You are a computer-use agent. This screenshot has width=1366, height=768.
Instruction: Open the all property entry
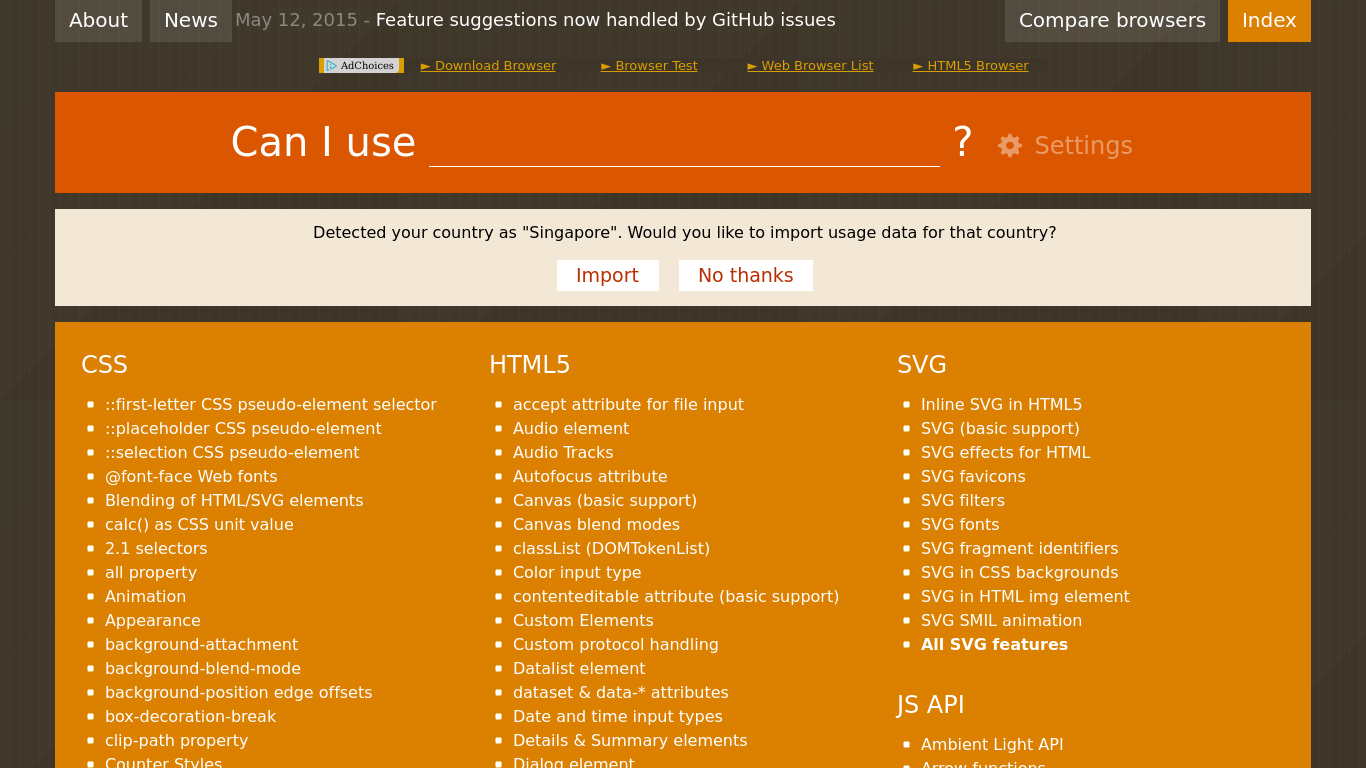click(151, 573)
